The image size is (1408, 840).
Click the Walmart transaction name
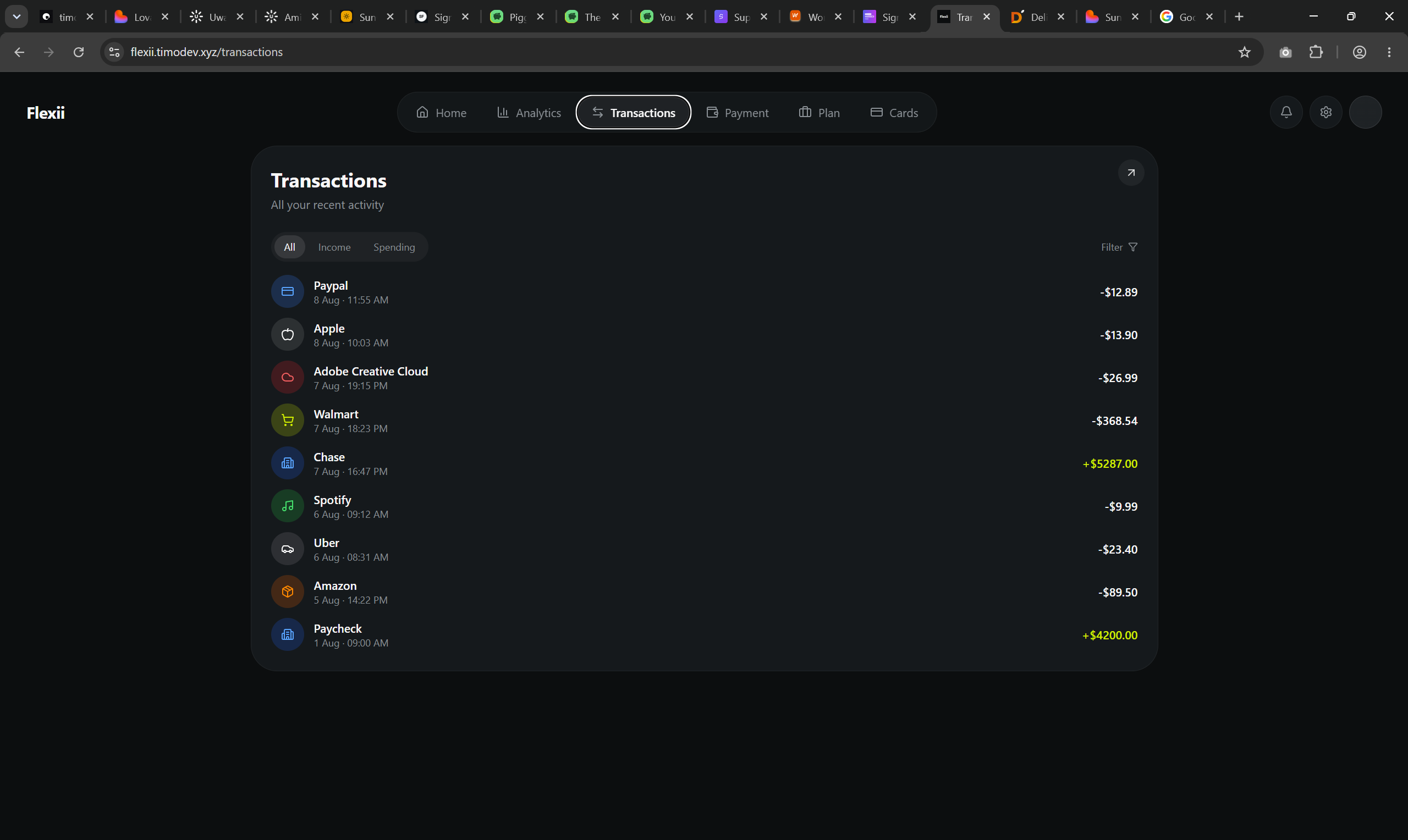(x=335, y=415)
